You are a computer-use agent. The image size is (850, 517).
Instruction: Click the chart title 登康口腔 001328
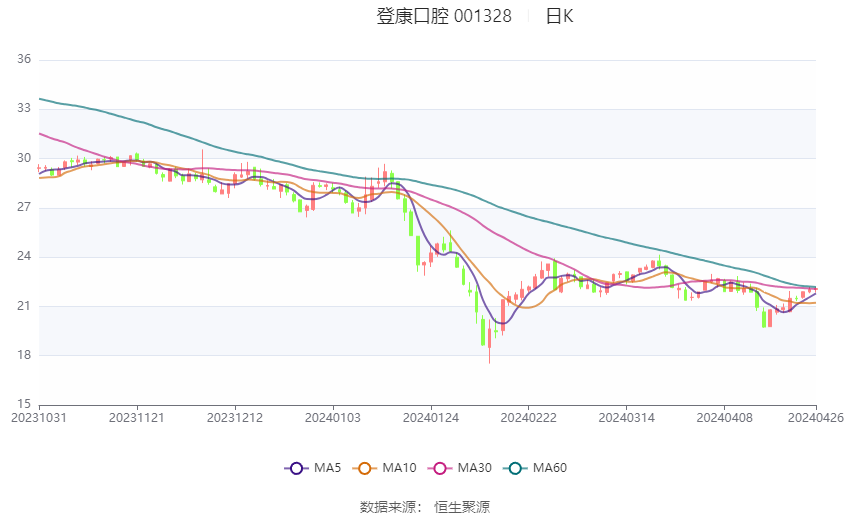point(444,16)
